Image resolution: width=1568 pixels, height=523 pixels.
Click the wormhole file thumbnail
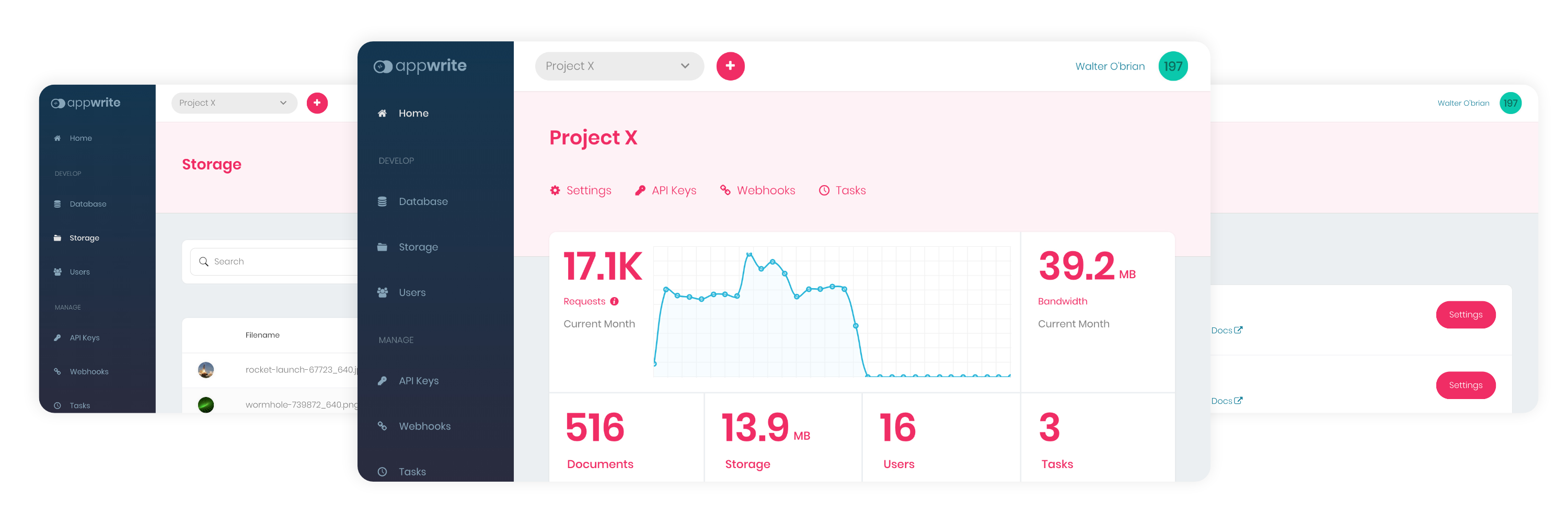point(206,404)
